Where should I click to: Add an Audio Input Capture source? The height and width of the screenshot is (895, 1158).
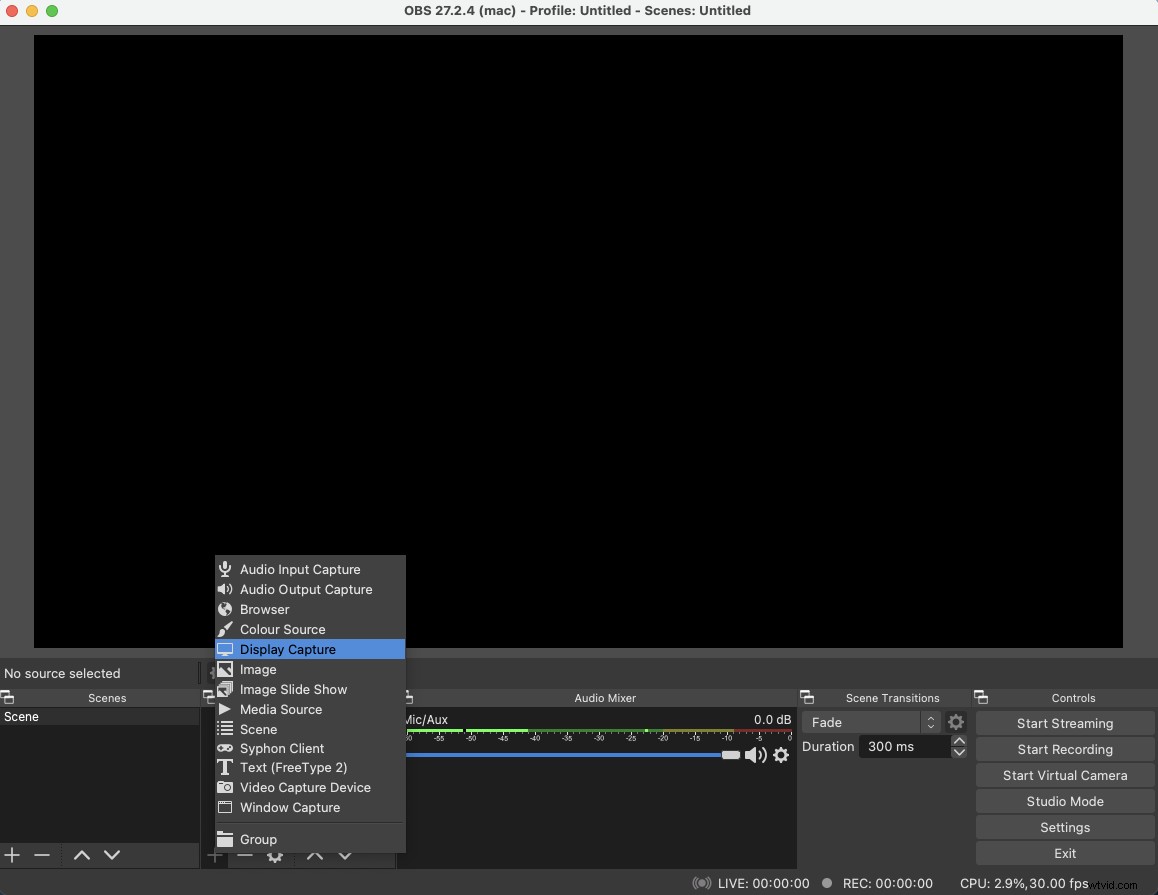[x=298, y=569]
